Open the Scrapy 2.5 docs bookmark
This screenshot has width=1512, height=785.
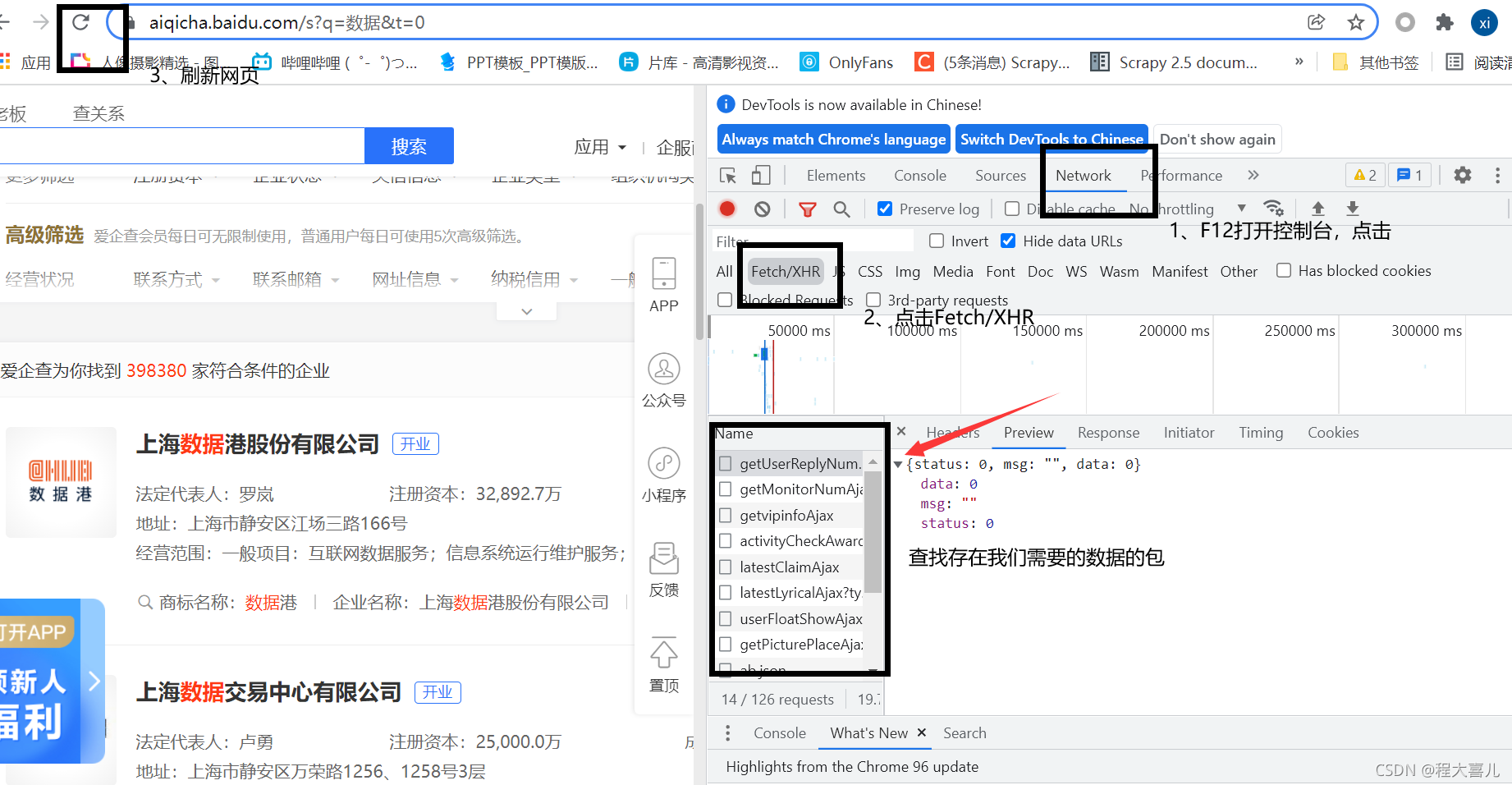coord(1173,62)
